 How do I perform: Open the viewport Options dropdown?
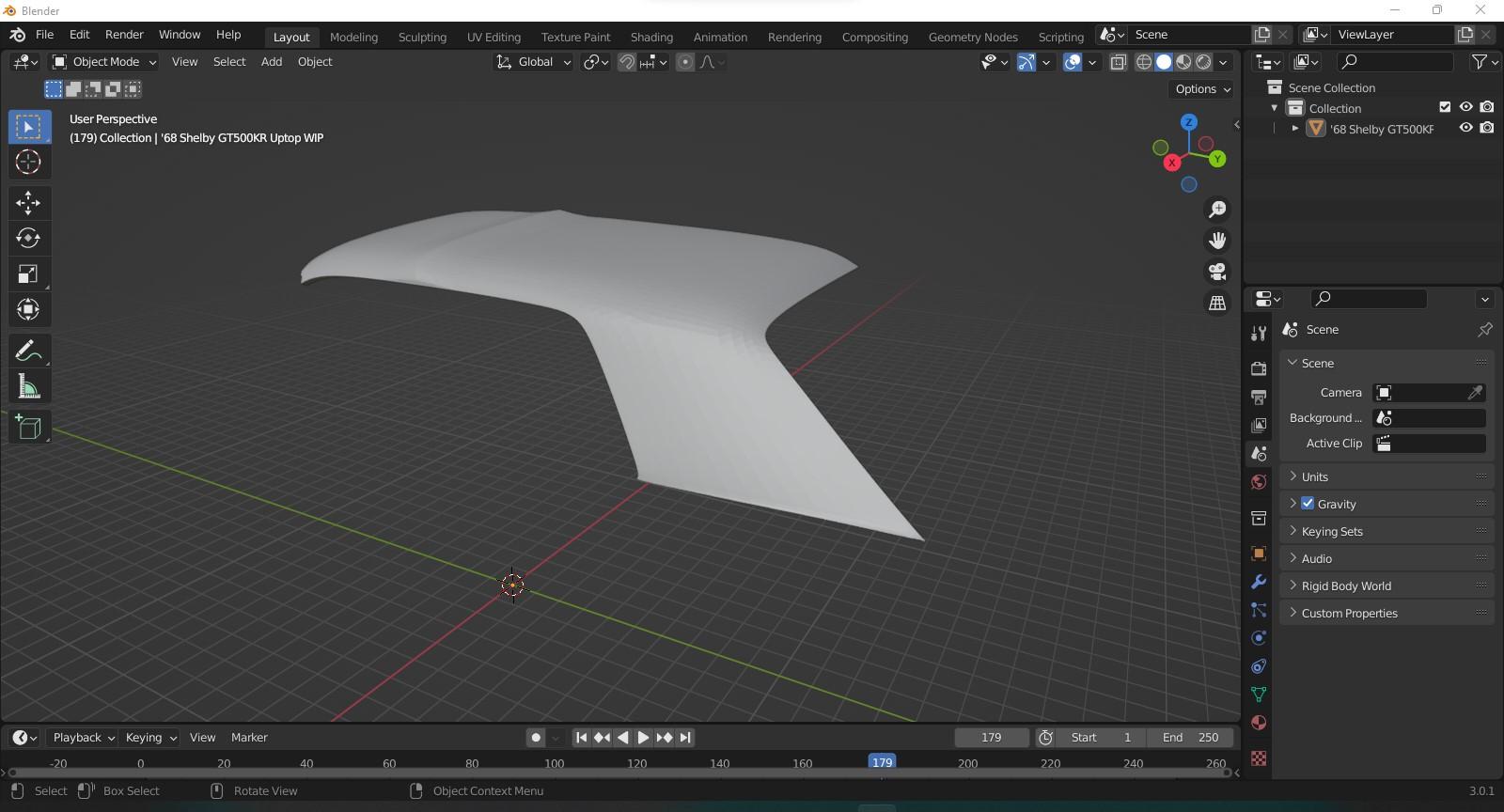click(1202, 88)
